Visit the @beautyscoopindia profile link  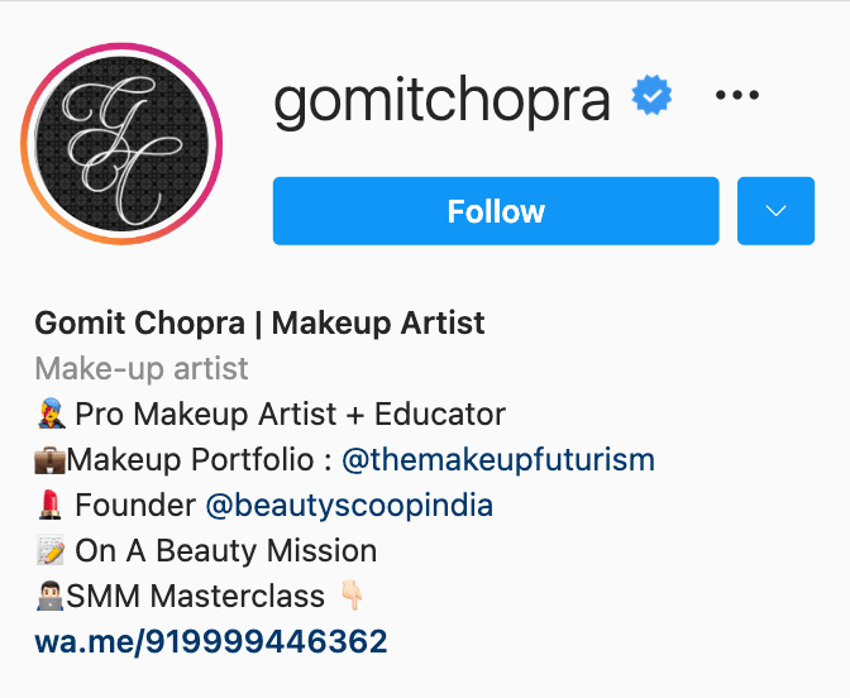tap(349, 505)
